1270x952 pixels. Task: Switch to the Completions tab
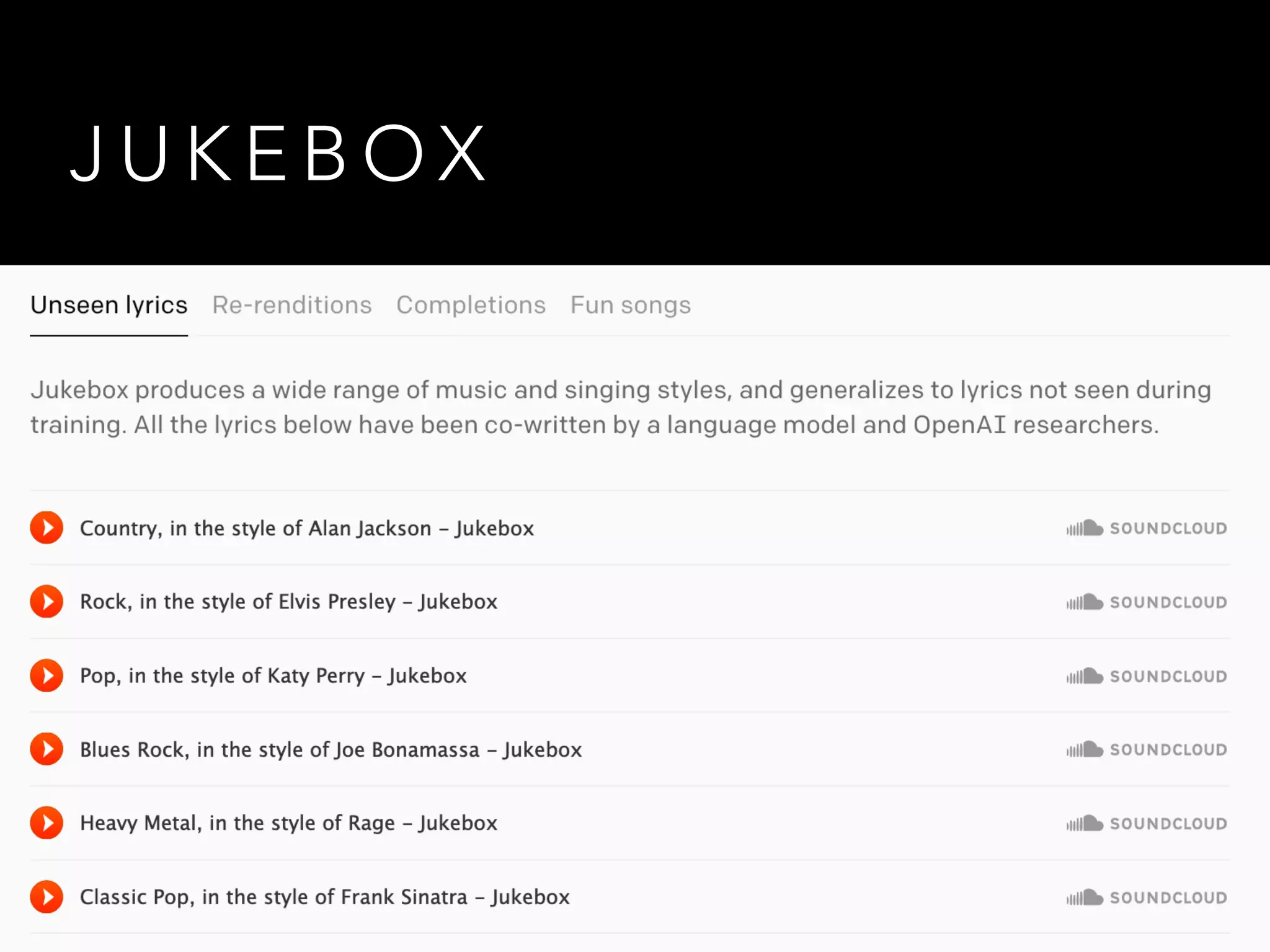pyautogui.click(x=471, y=305)
